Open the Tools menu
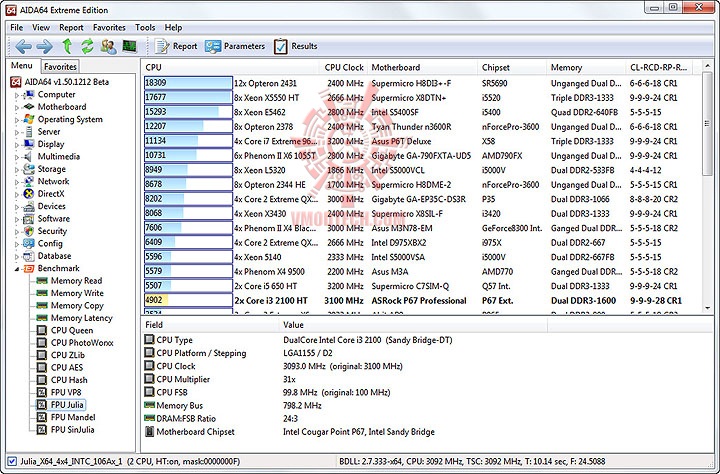Image resolution: width=720 pixels, height=474 pixels. tap(145, 28)
